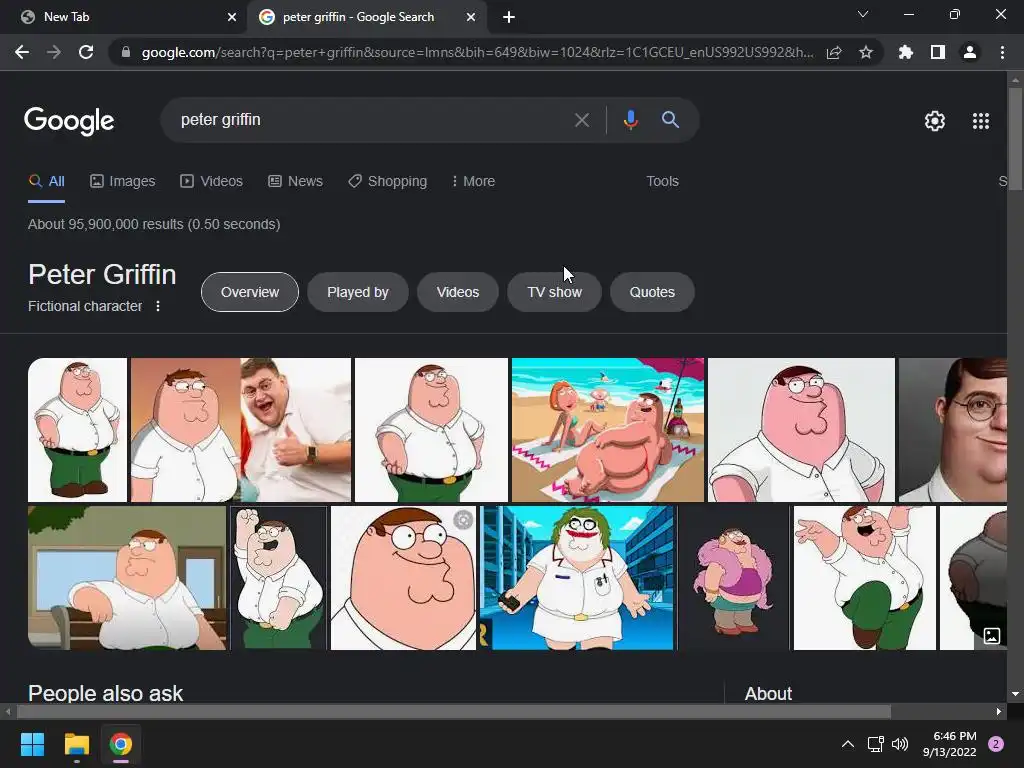Select the TV show chip
Screen dimensions: 1024x768
[554, 292]
